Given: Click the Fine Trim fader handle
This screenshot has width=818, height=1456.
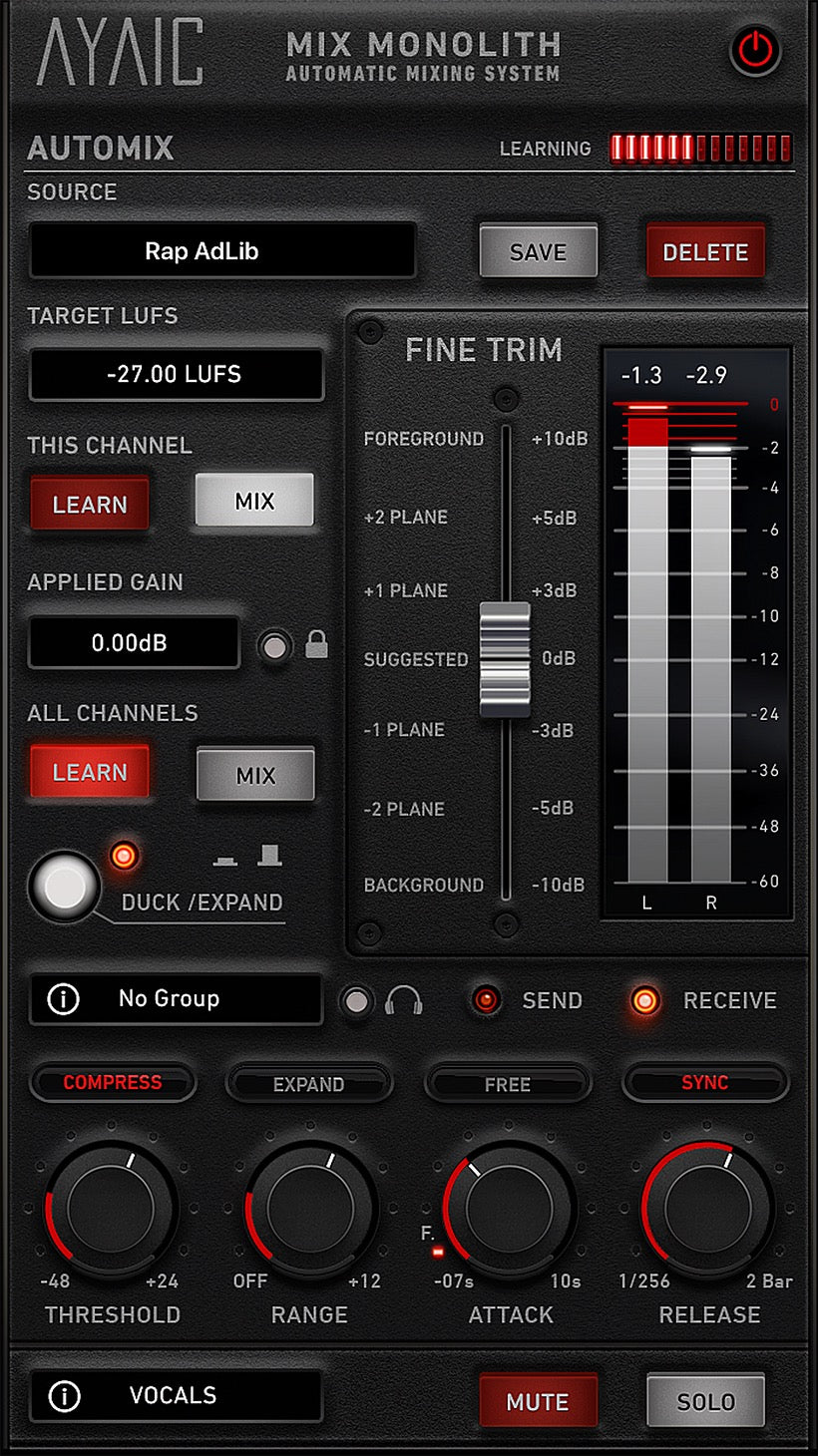Looking at the screenshot, I should 504,659.
